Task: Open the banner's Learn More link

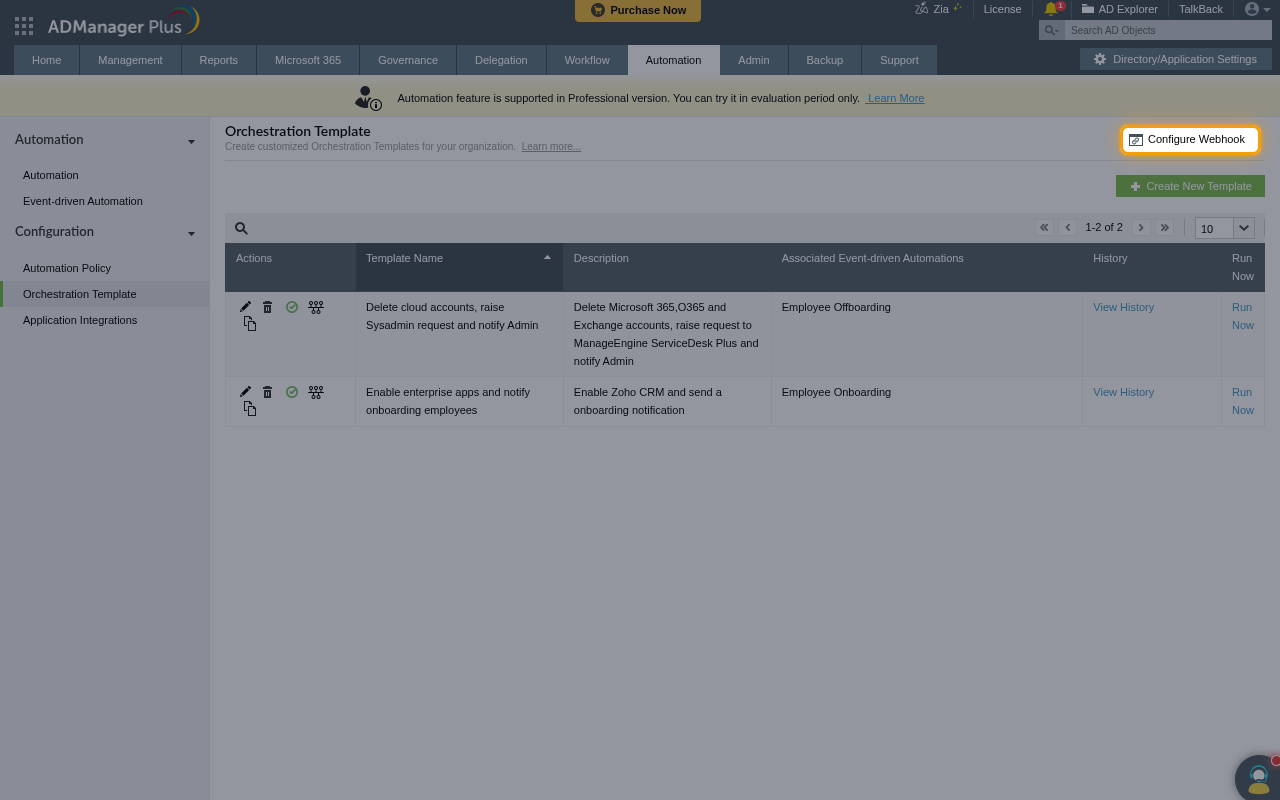Action: point(896,98)
